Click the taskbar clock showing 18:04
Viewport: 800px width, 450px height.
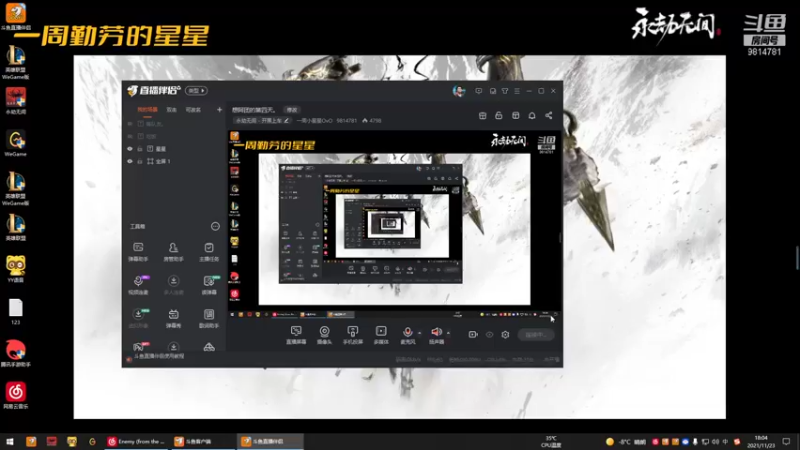tap(761, 441)
